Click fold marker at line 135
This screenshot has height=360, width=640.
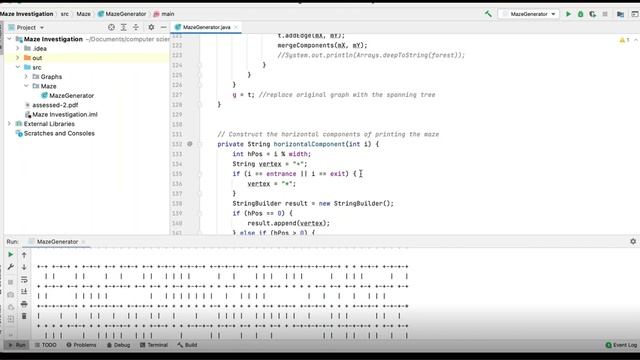pos(200,174)
